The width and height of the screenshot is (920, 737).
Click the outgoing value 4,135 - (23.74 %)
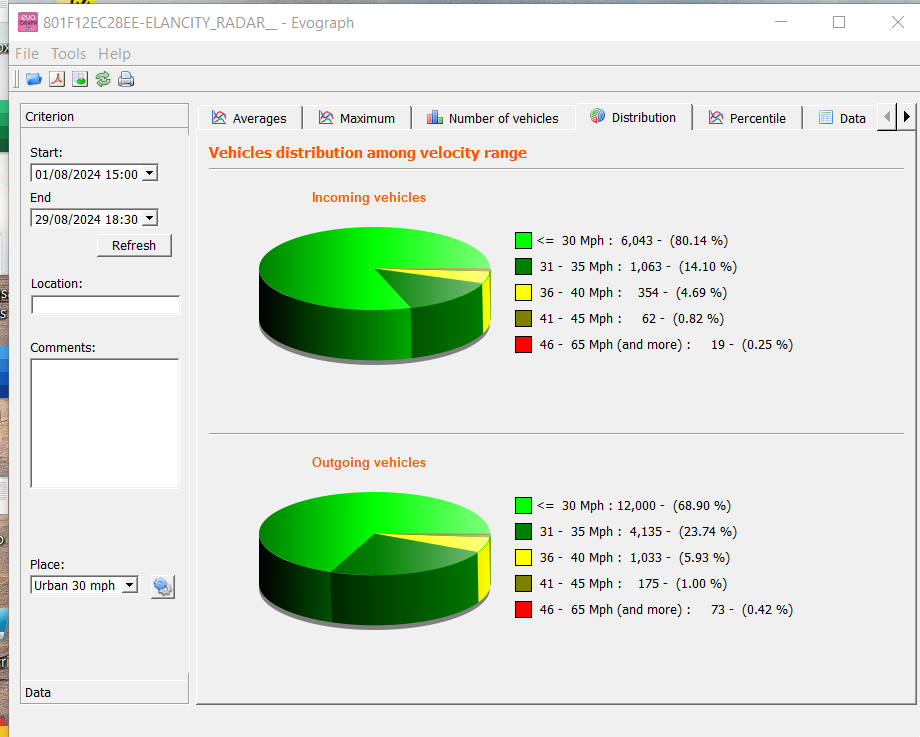click(x=683, y=532)
